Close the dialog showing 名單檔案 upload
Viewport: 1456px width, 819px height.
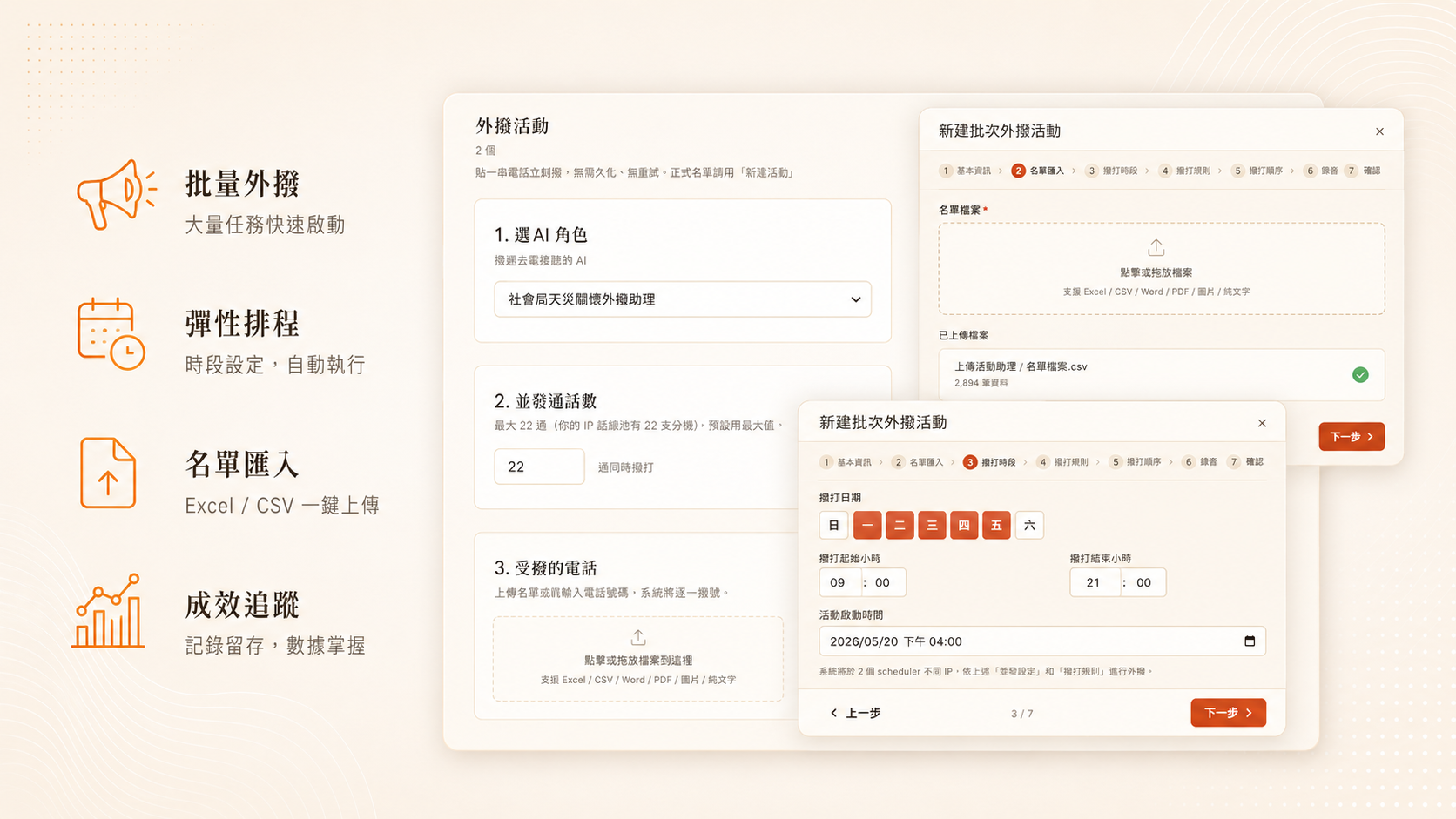(1379, 131)
